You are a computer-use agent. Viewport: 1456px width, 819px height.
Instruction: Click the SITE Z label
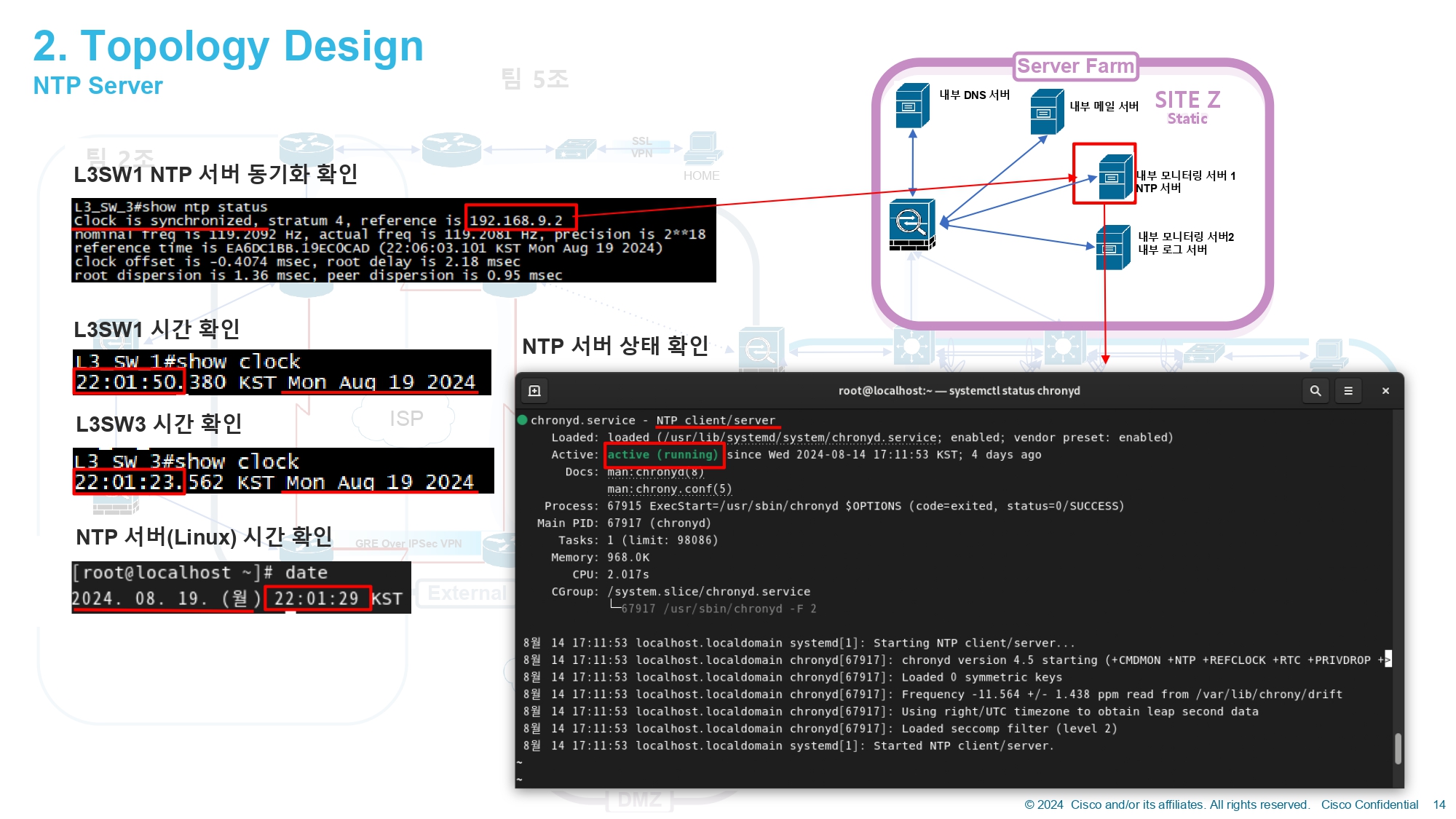(x=1187, y=100)
